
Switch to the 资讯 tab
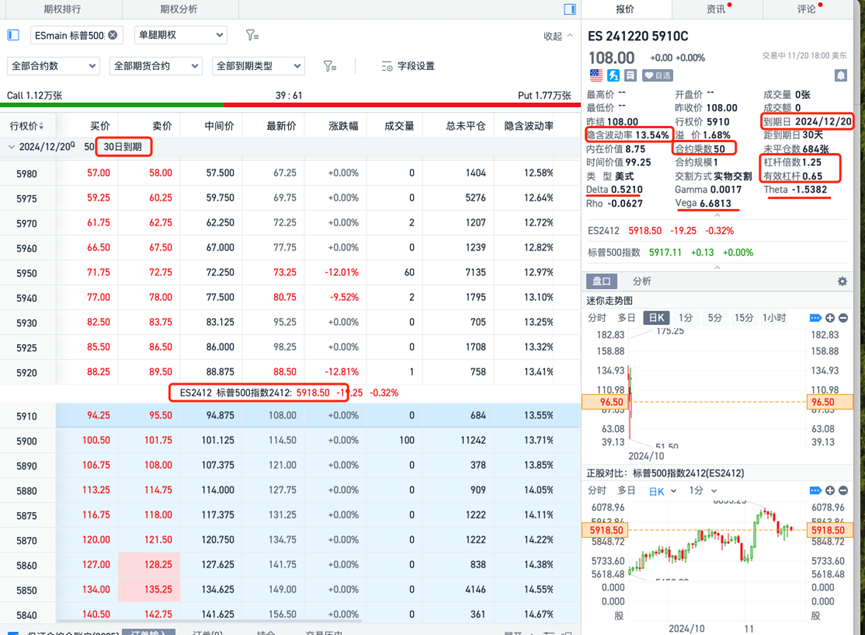tap(716, 9)
